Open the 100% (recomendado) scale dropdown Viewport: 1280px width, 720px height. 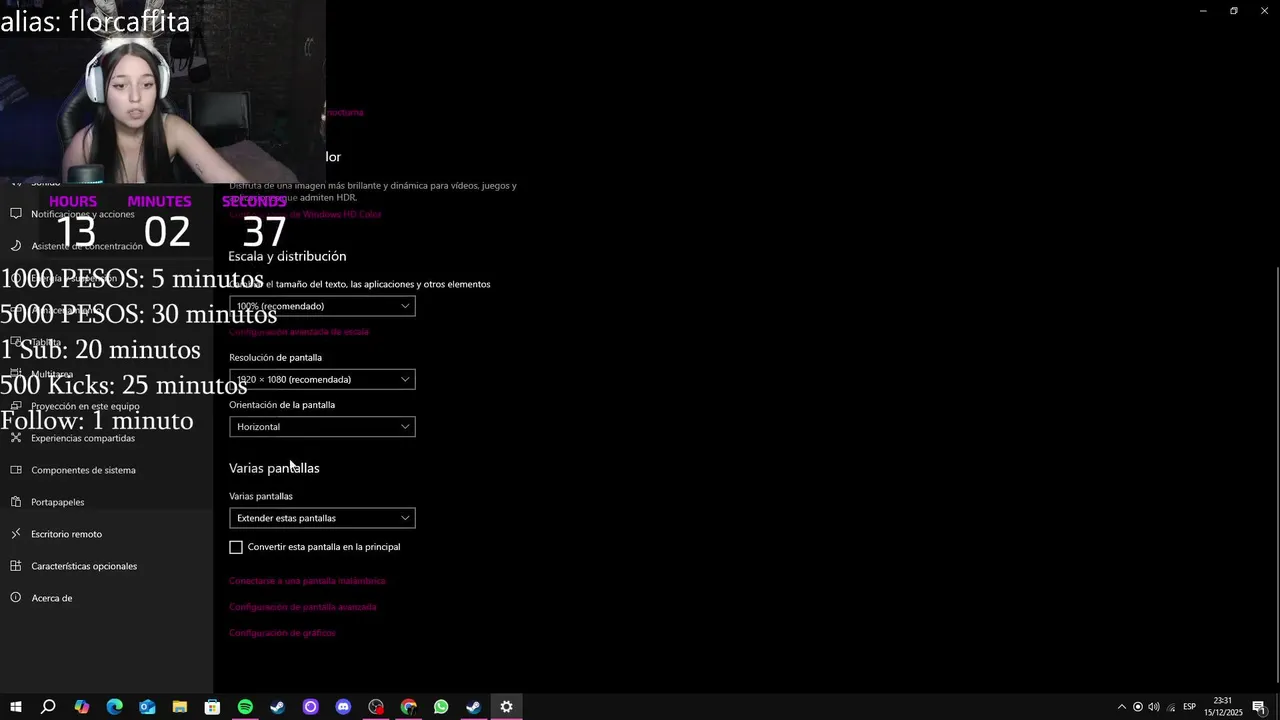click(x=322, y=306)
